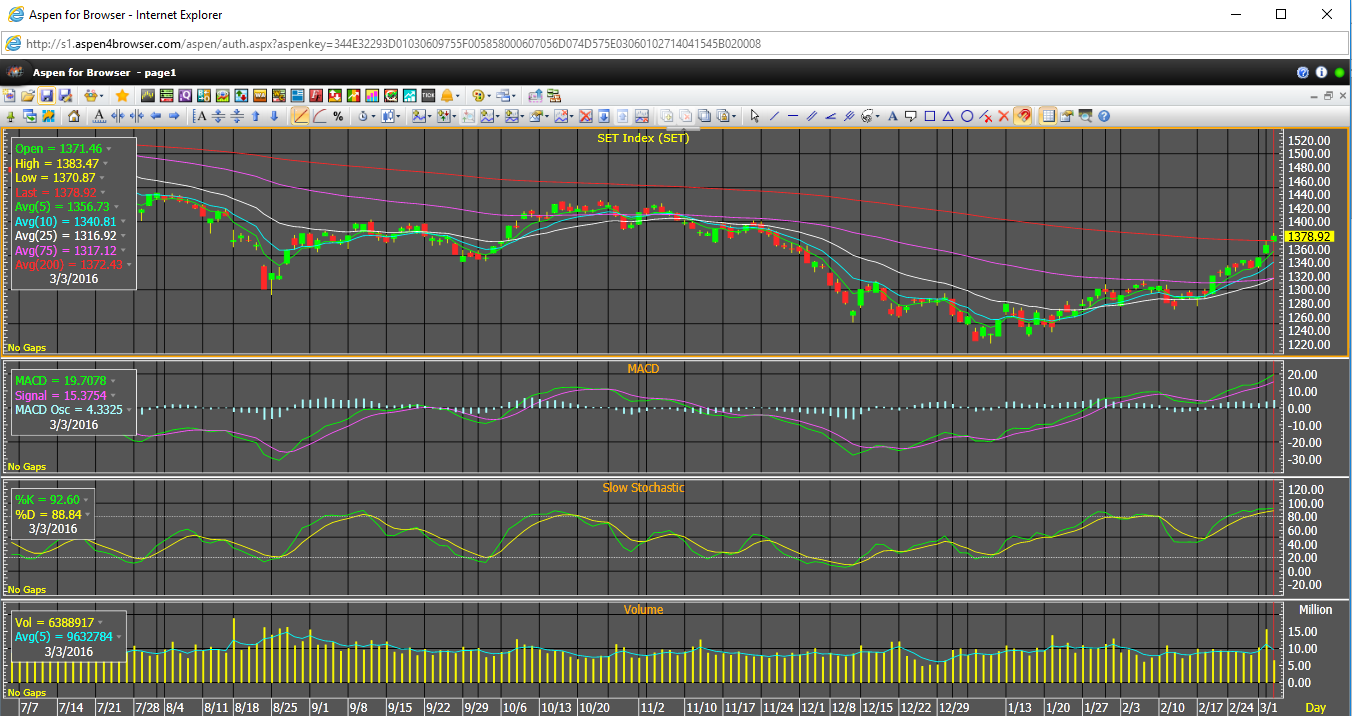Click the Slow Stochastic panel title

coord(643,488)
